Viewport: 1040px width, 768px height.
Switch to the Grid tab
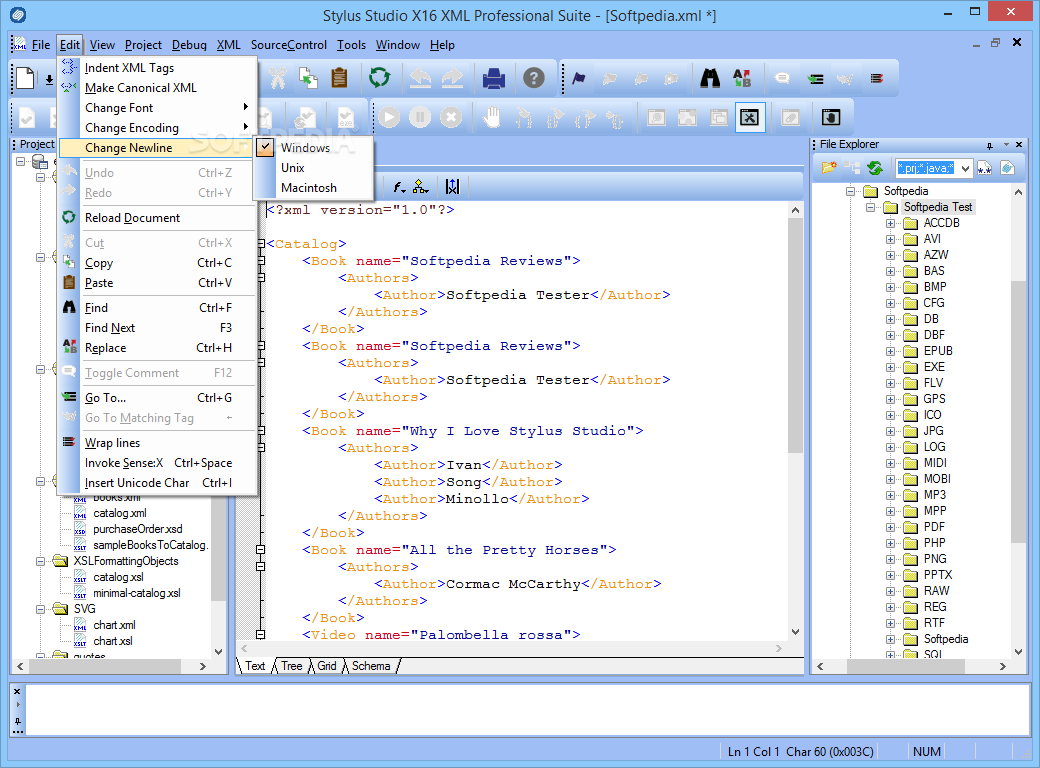point(326,666)
